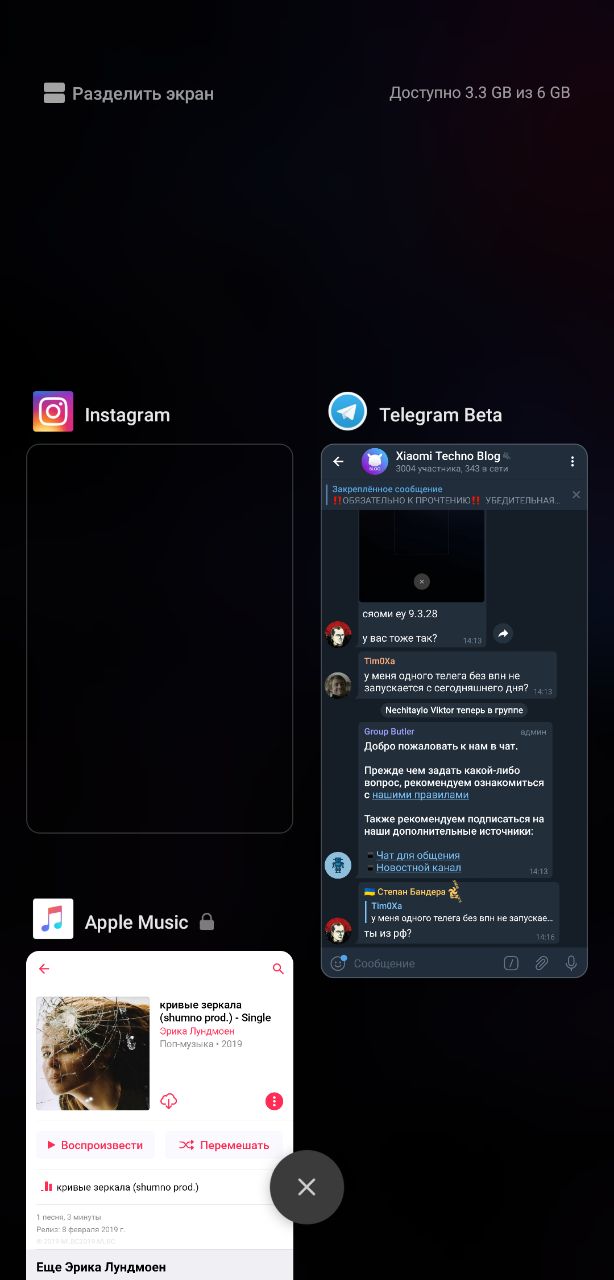
Task: Tap the Telegram Beta title label
Action: point(440,415)
